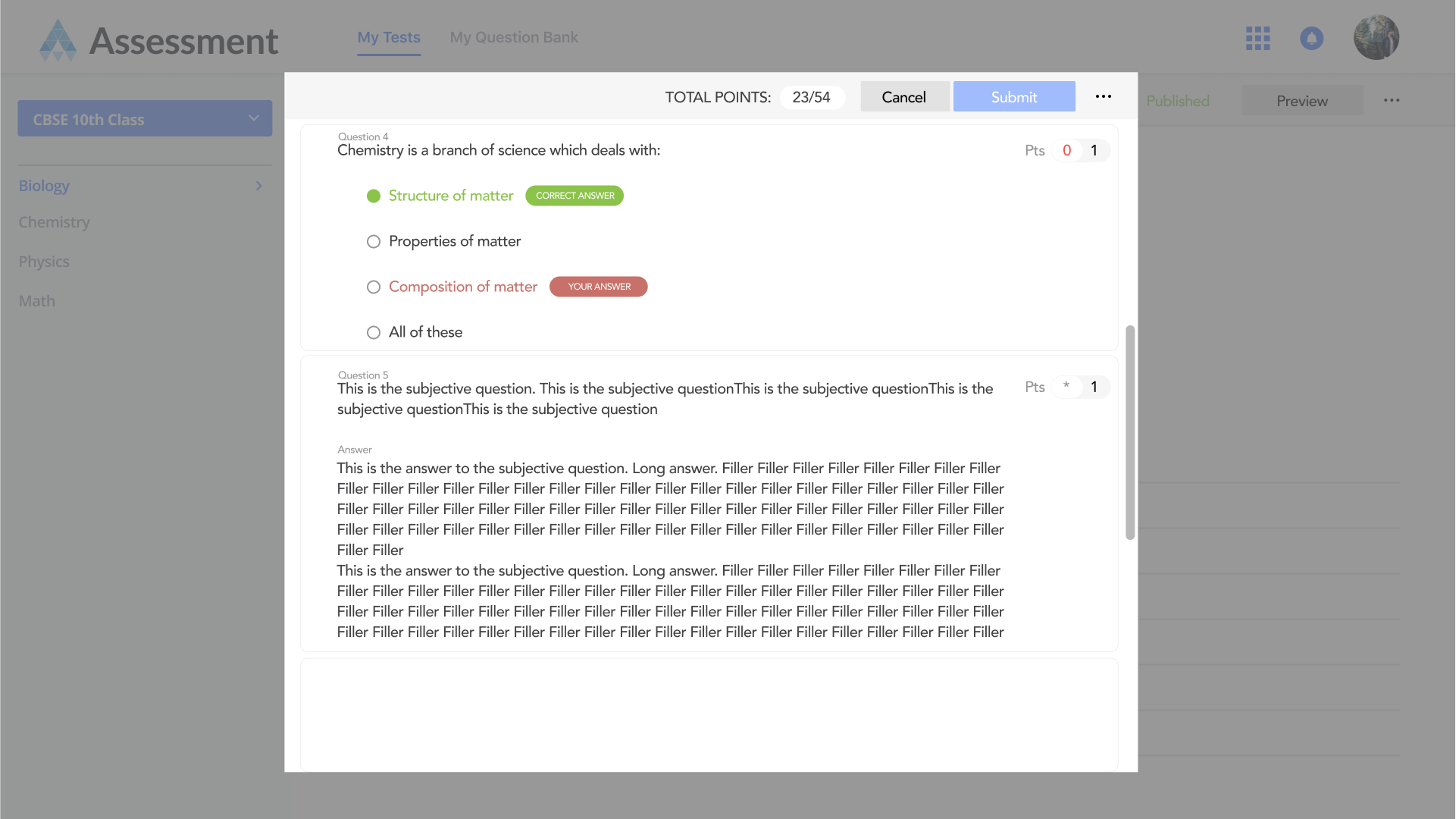Viewport: 1456px width, 819px height.
Task: Open the grading dialog three-dots menu
Action: point(1103,96)
